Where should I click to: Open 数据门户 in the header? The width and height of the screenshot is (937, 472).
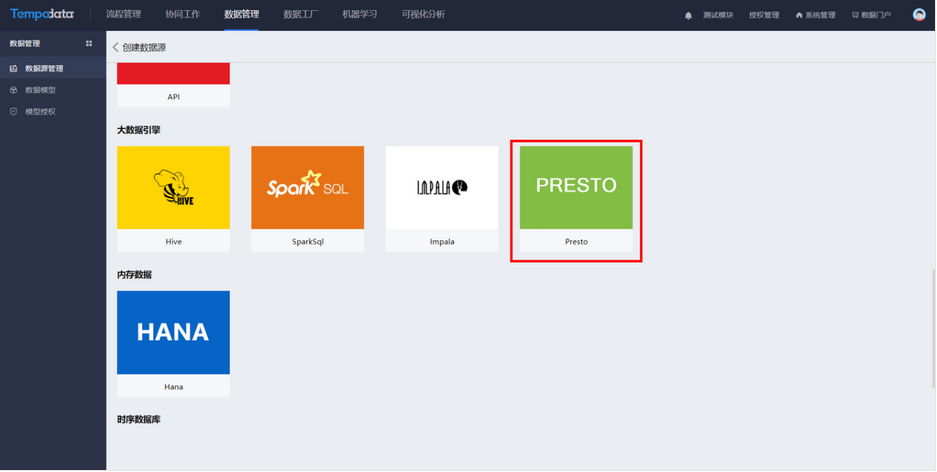coord(876,16)
